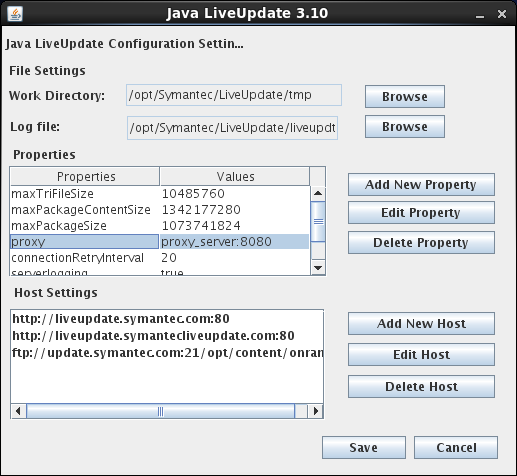
Task: Click properties table scroll down arrow
Action: click(318, 268)
